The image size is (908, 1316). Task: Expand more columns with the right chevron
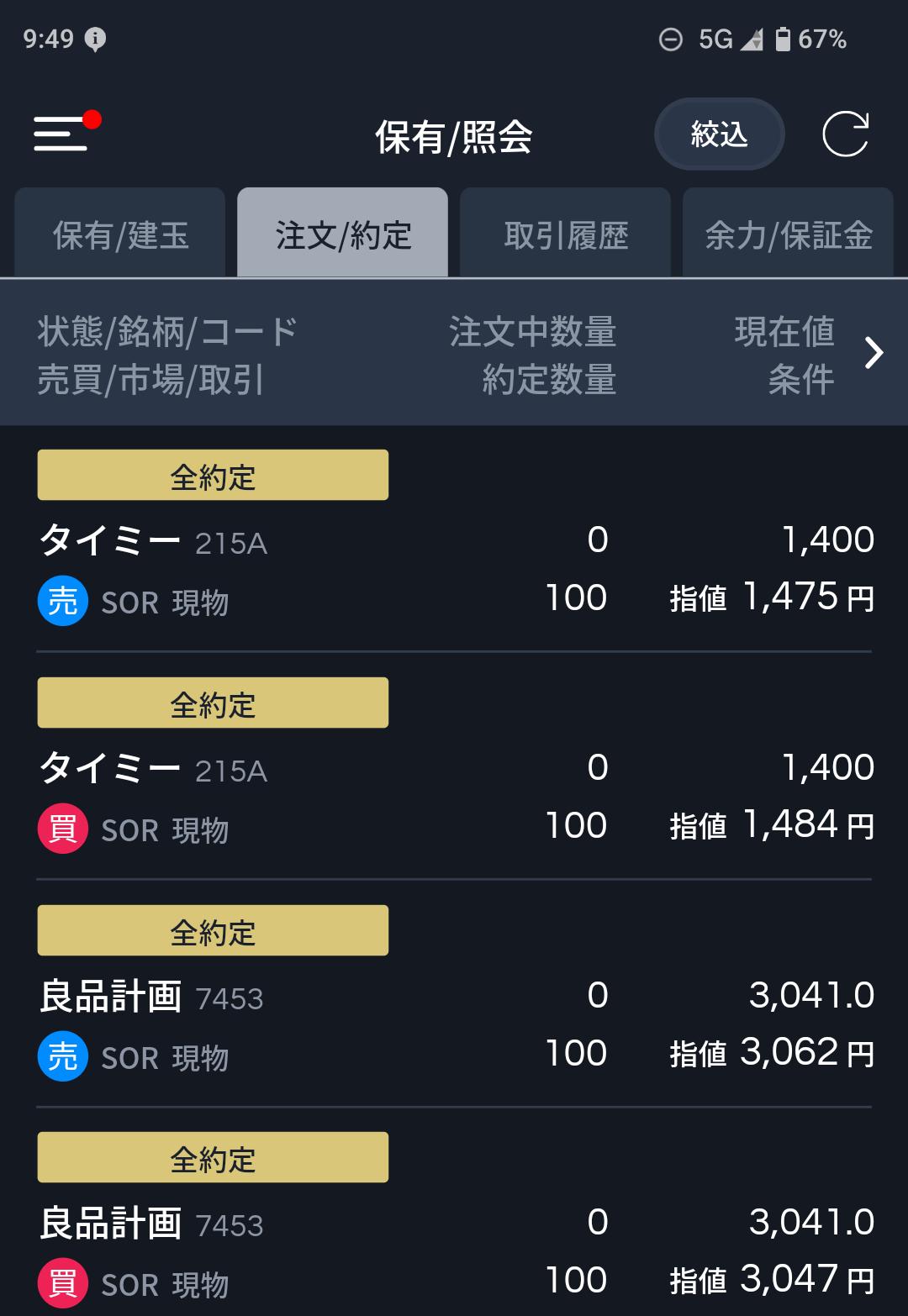(874, 353)
